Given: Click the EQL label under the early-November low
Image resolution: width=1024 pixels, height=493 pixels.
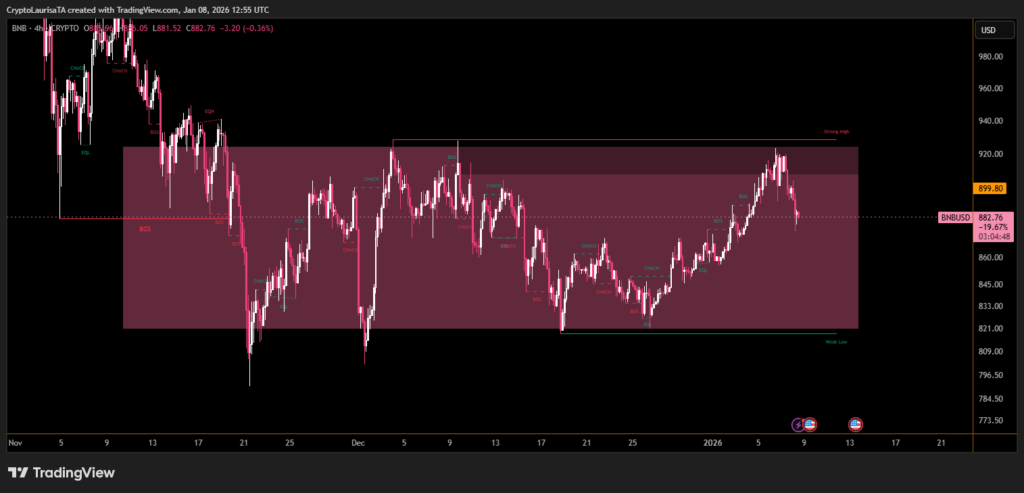Looking at the screenshot, I should pos(85,153).
